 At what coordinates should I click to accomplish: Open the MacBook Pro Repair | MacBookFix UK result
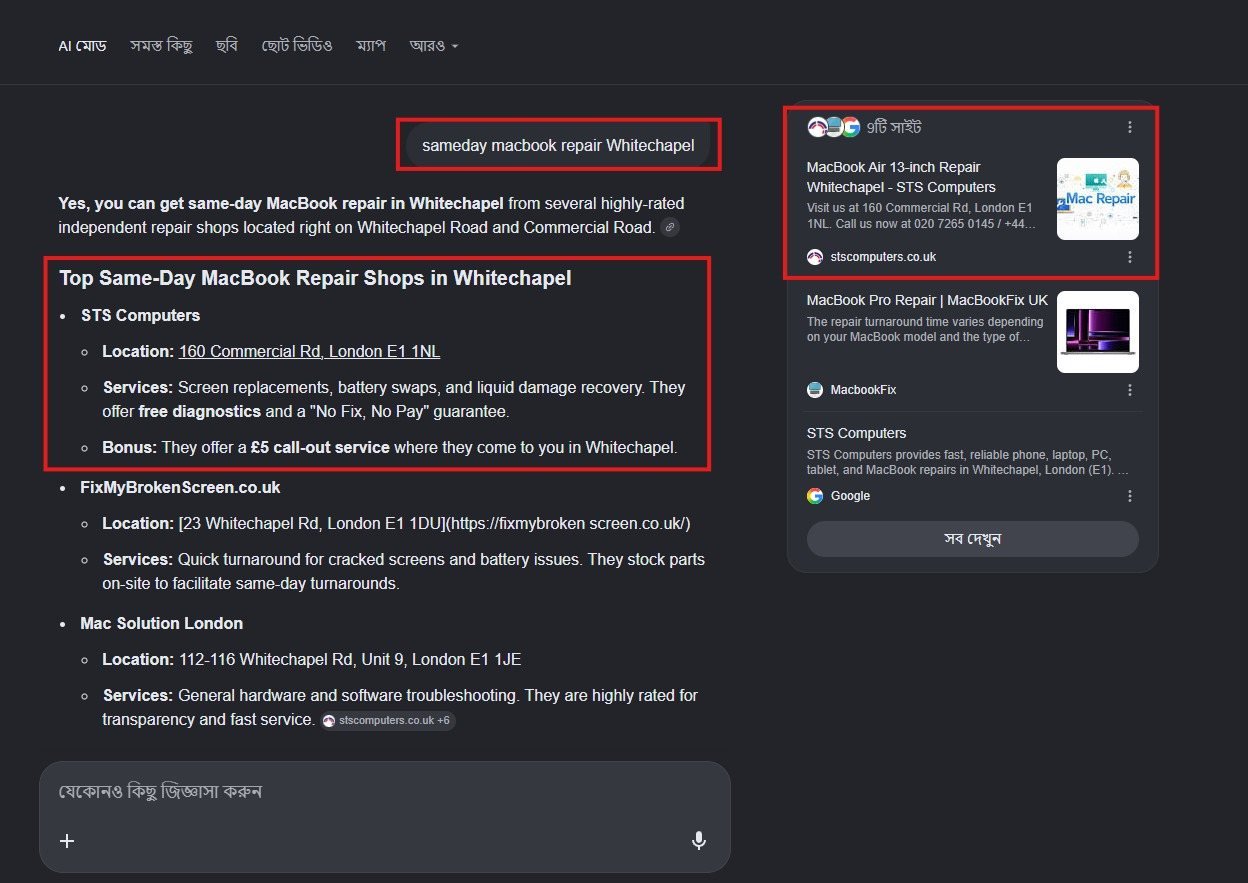tap(927, 300)
